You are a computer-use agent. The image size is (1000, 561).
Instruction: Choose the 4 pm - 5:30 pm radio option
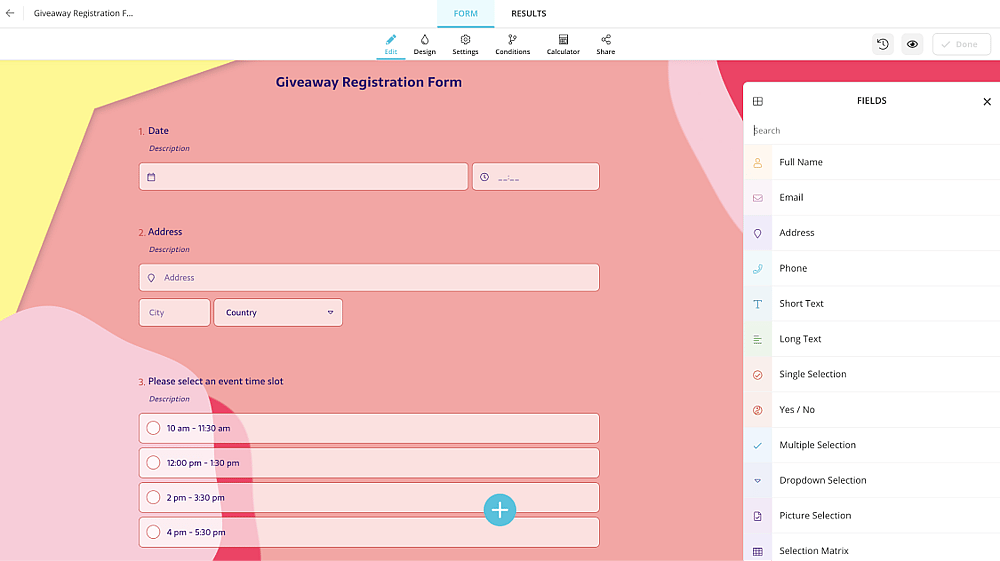pos(369,532)
